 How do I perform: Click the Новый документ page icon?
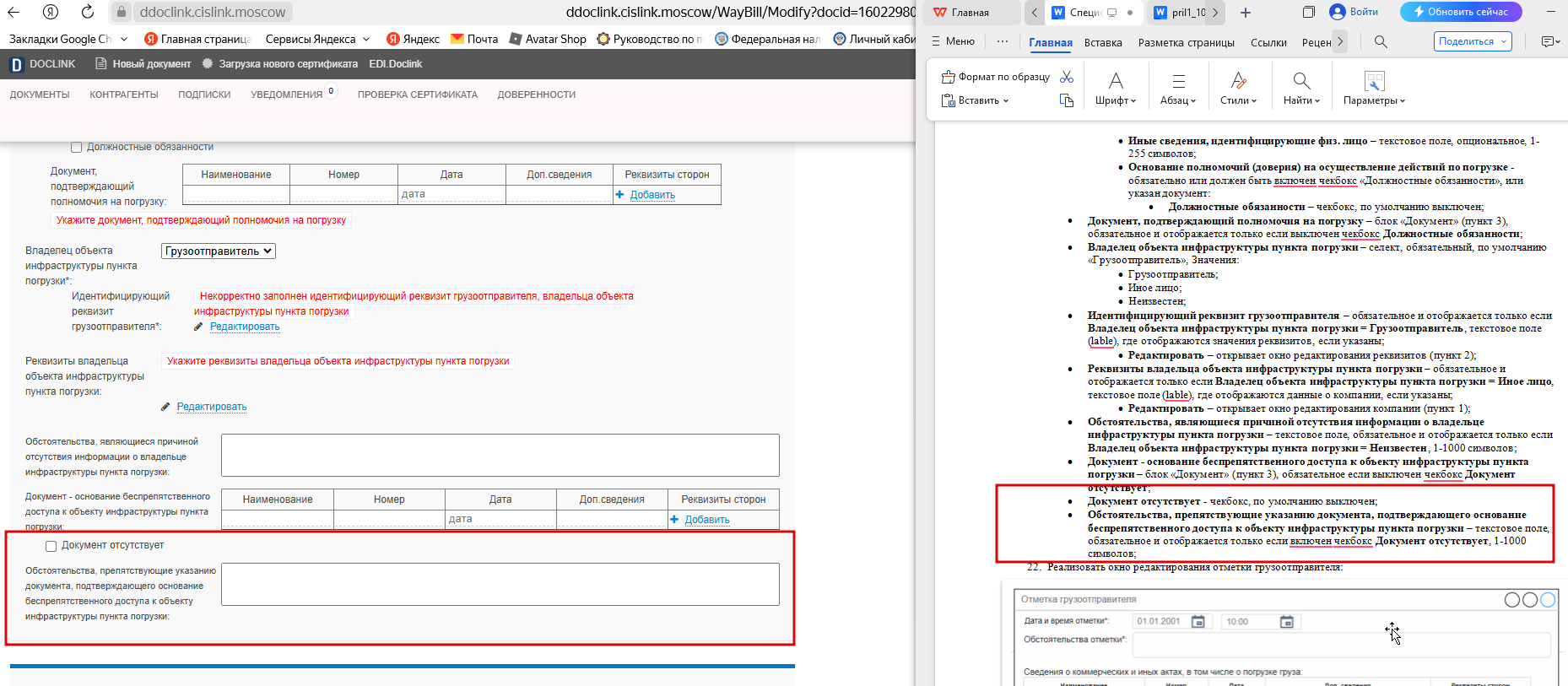[x=101, y=64]
